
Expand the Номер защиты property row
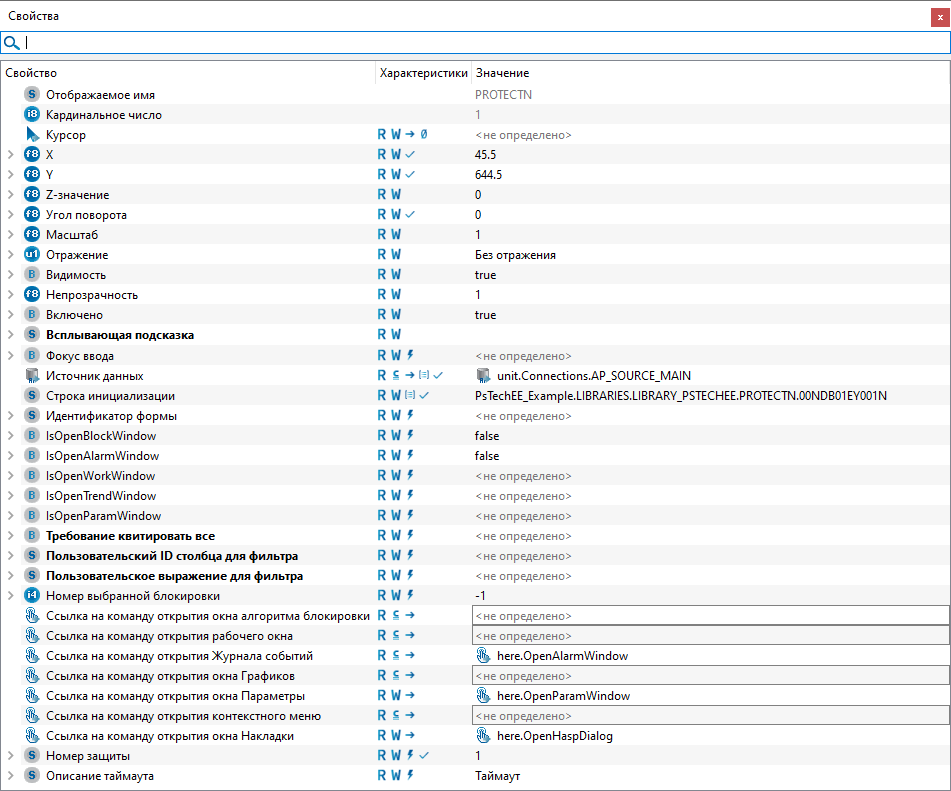tap(10, 756)
